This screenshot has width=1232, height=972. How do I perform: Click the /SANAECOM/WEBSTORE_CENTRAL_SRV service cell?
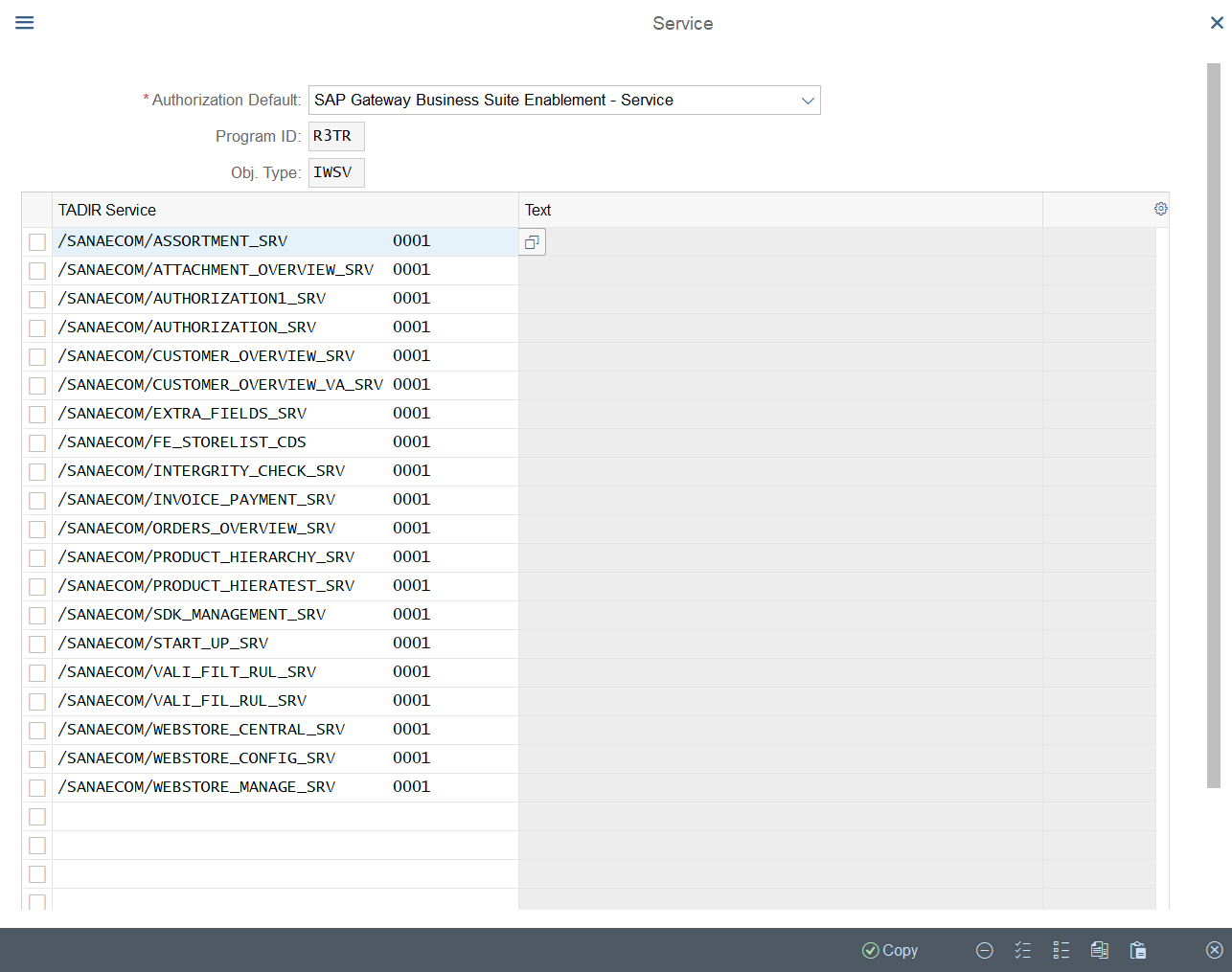click(285, 730)
